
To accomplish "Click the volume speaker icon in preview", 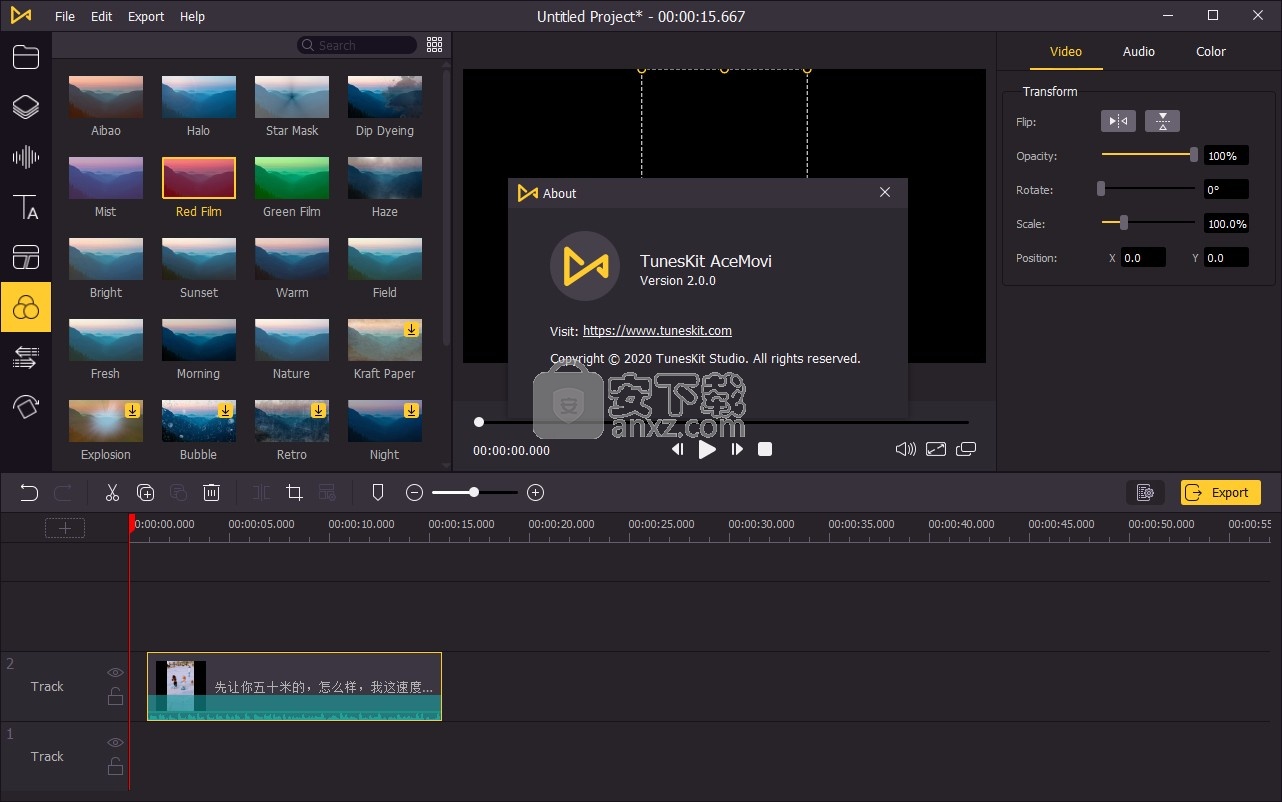I will (x=905, y=449).
